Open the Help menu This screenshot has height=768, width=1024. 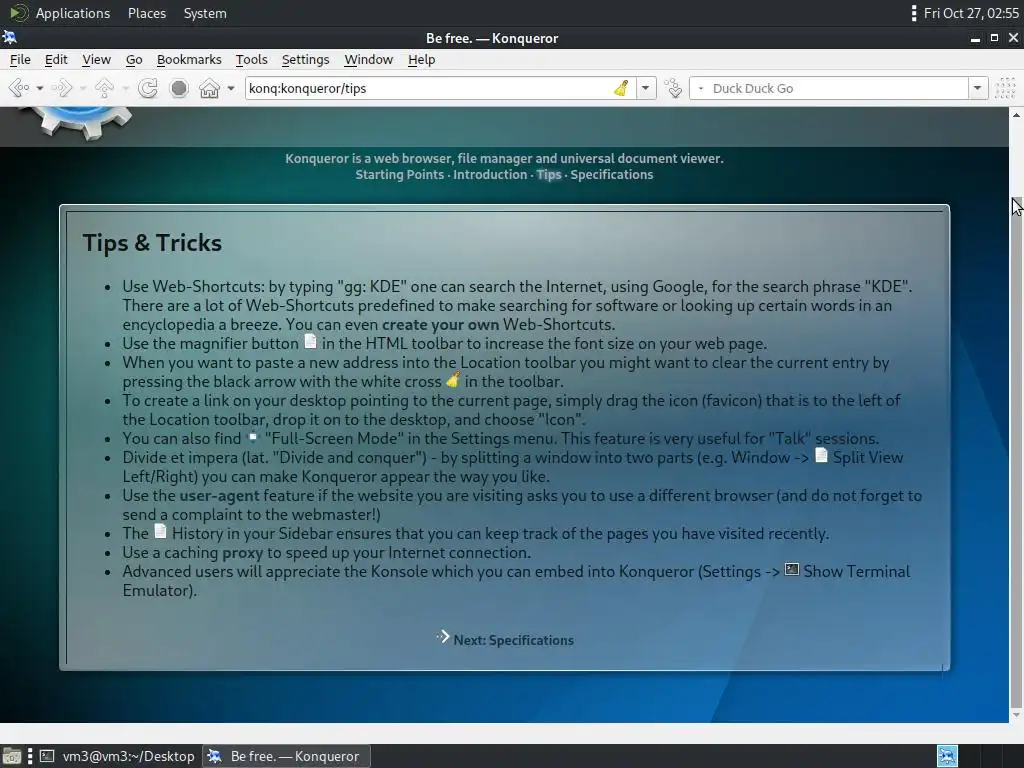(x=421, y=59)
